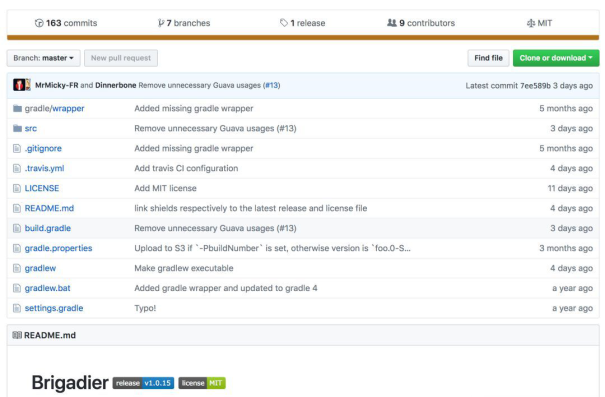View the 7 branches list
The image size is (605, 397).
184,23
